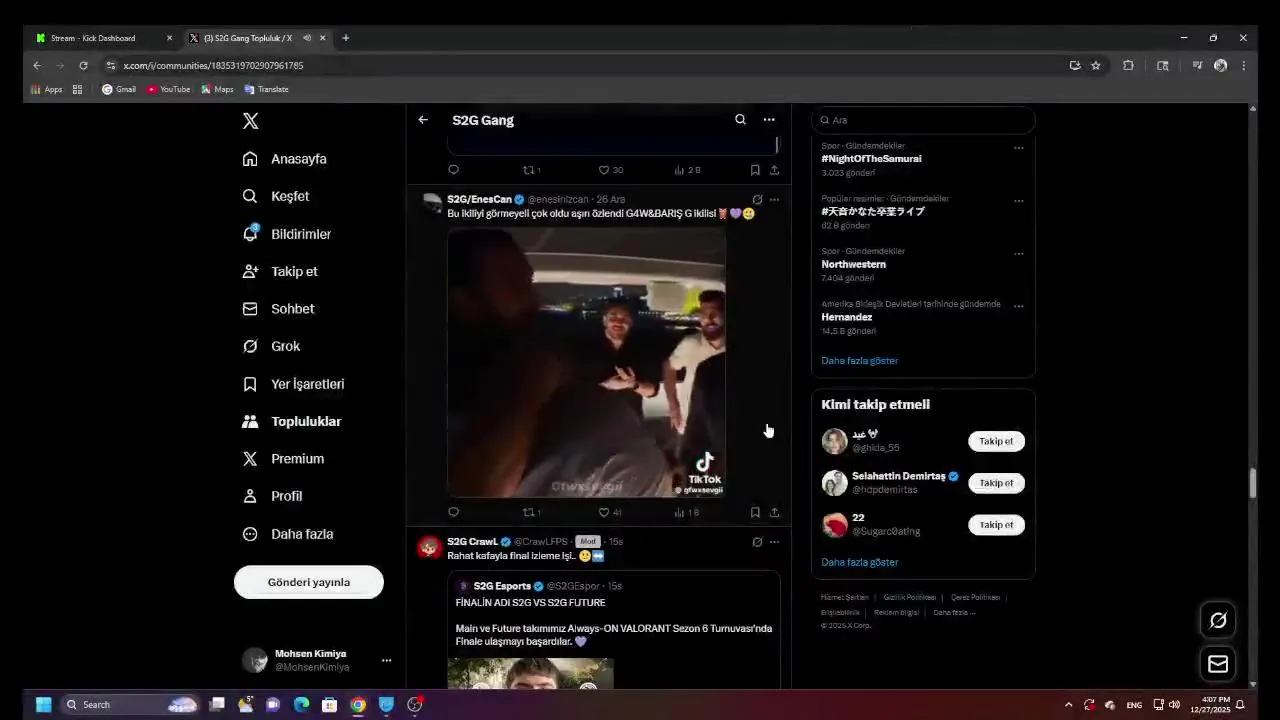Open floating Grok button

pyautogui.click(x=1218, y=620)
